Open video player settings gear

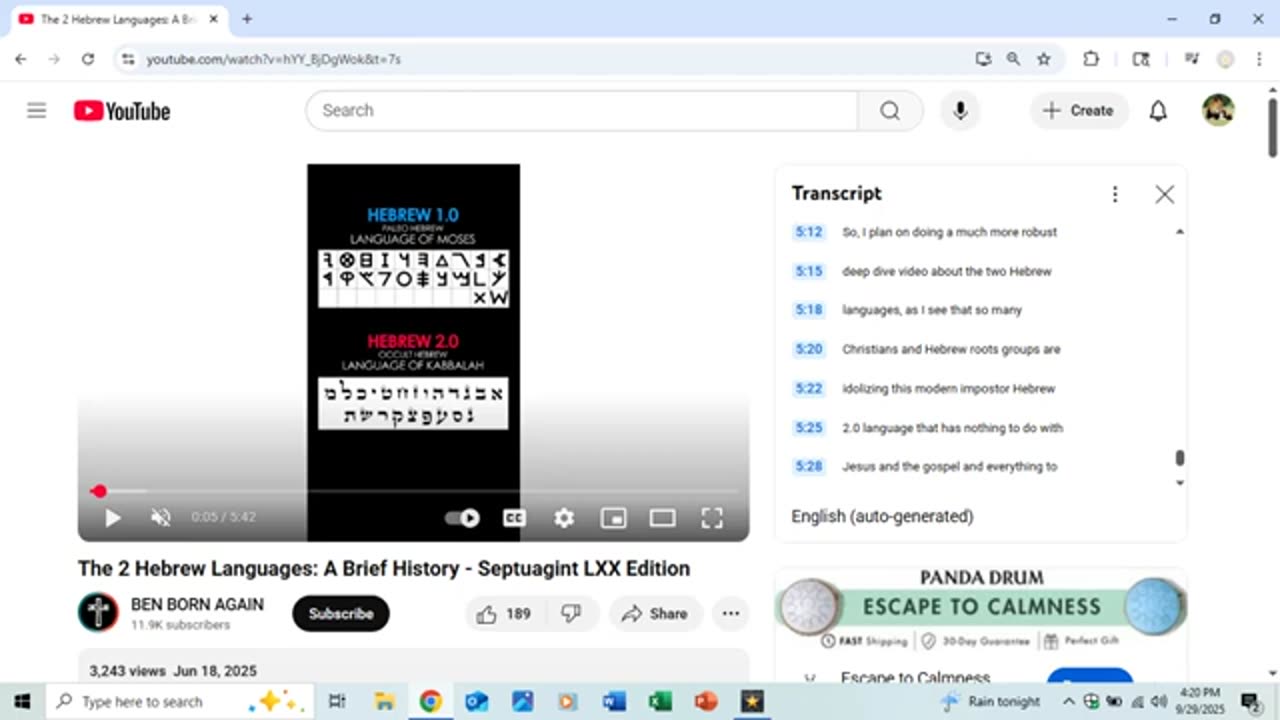pos(564,517)
